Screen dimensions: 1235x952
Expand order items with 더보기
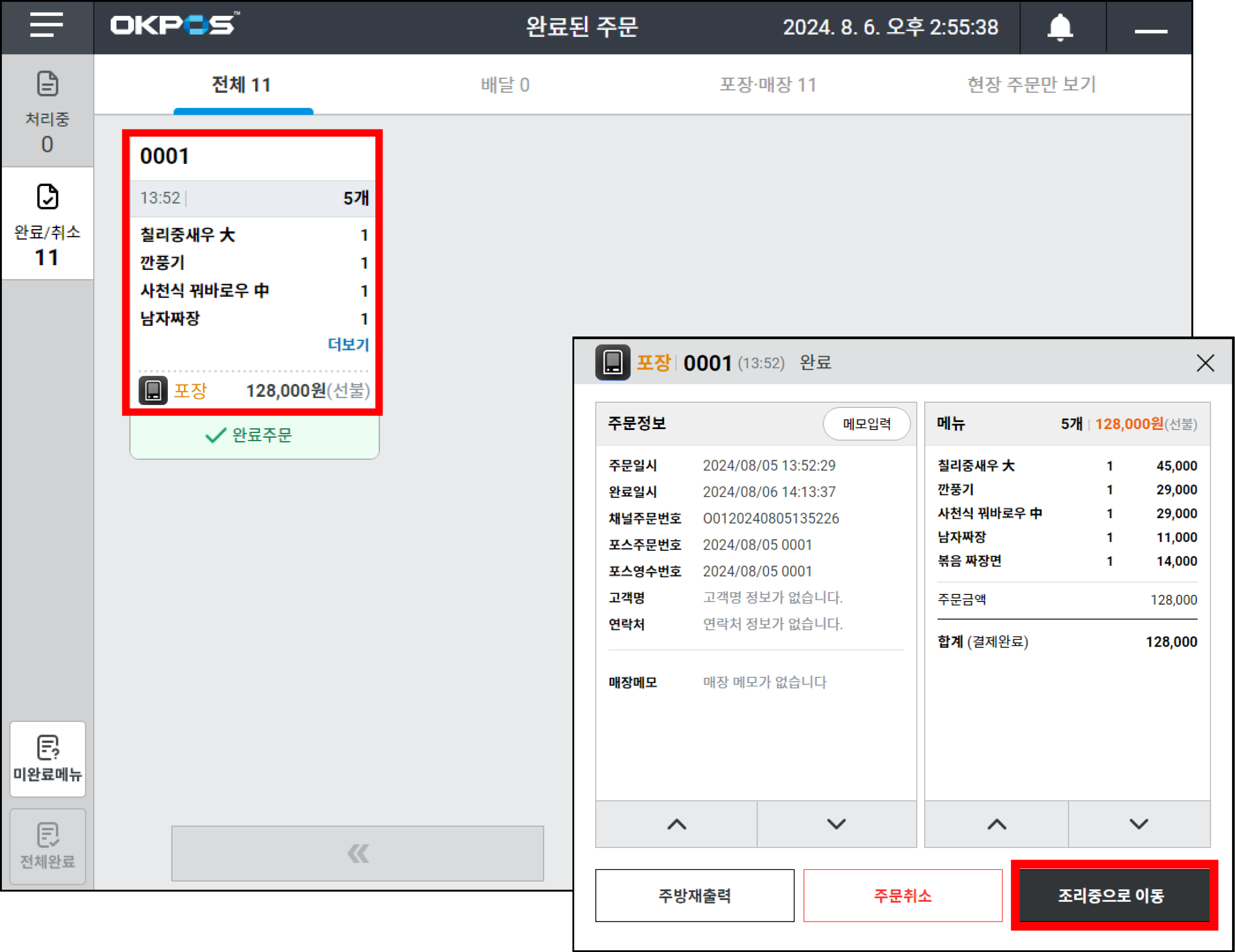348,344
